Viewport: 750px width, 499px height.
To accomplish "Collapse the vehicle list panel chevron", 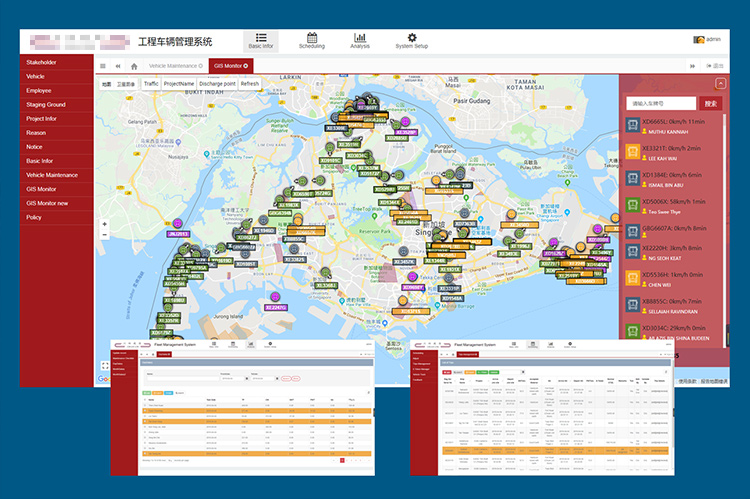I will 720,84.
